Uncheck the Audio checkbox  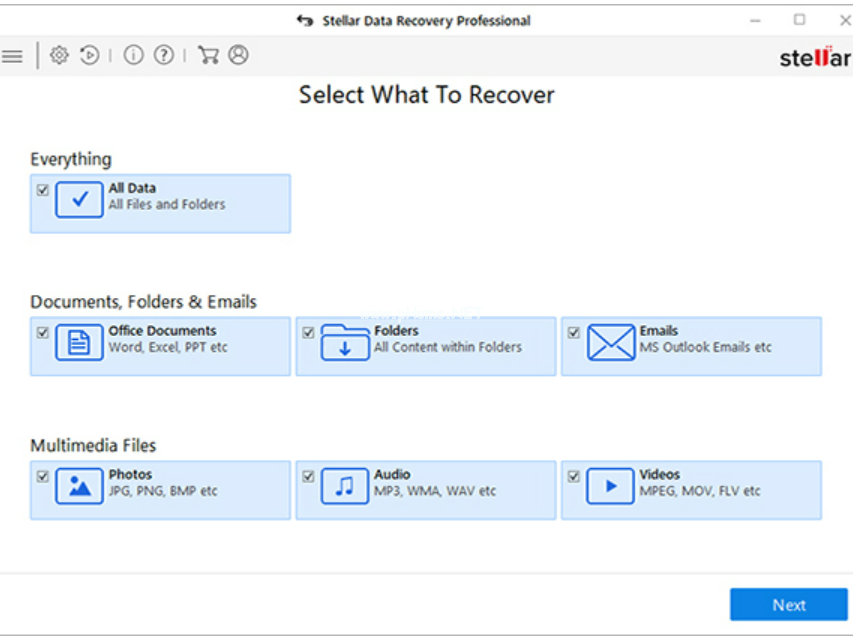point(308,477)
